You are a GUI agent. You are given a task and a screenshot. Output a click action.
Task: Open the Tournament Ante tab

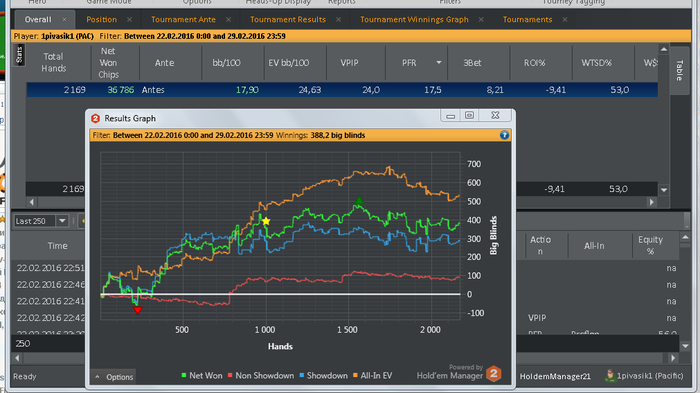coord(183,20)
